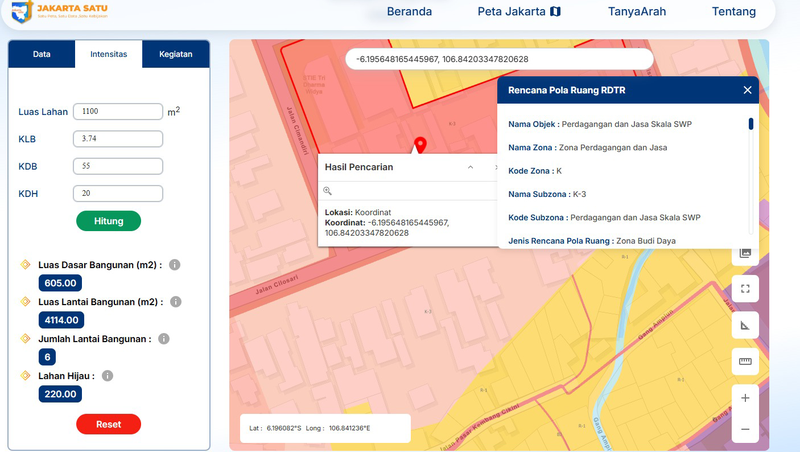This screenshot has width=800, height=452.
Task: Click the 'Jalan Cilosari' street label
Action: 276,285
